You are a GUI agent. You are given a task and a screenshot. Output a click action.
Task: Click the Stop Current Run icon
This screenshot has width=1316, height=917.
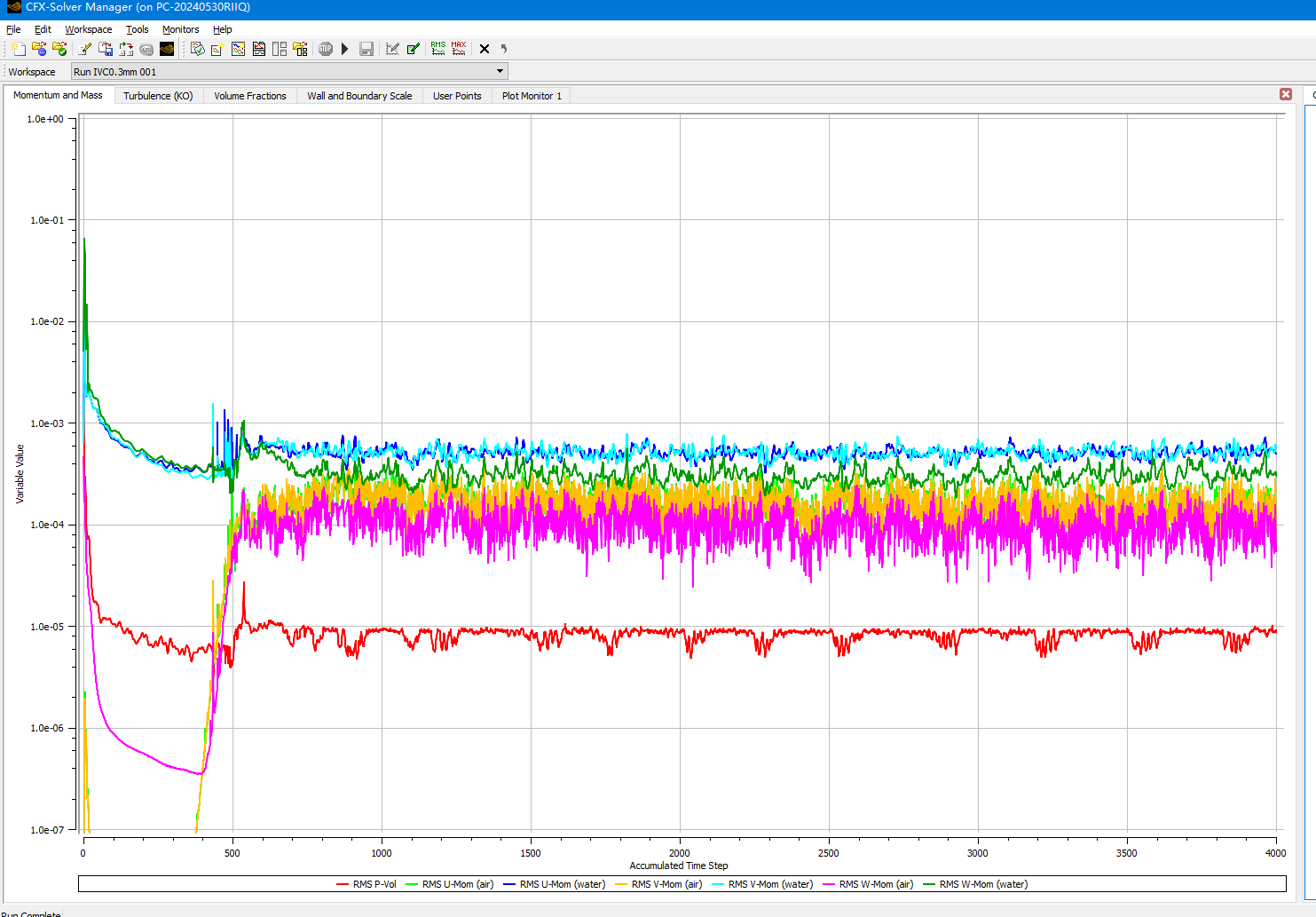[326, 49]
